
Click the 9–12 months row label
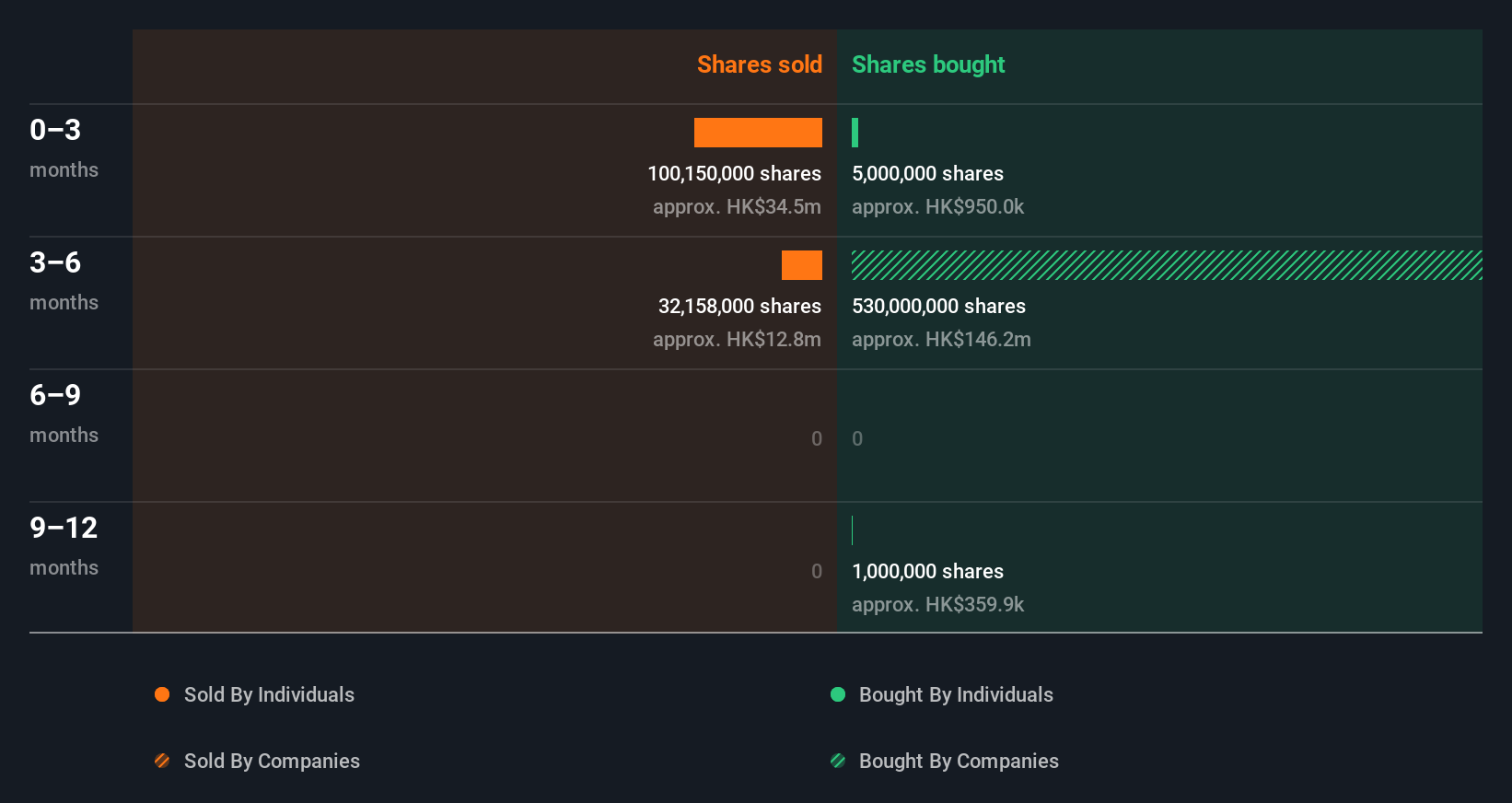point(64,546)
